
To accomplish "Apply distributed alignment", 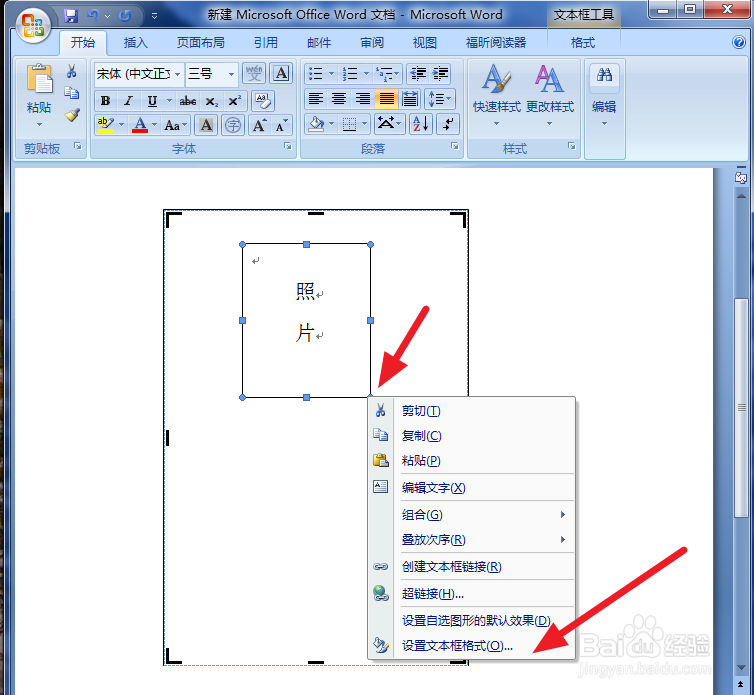I will pos(410,100).
